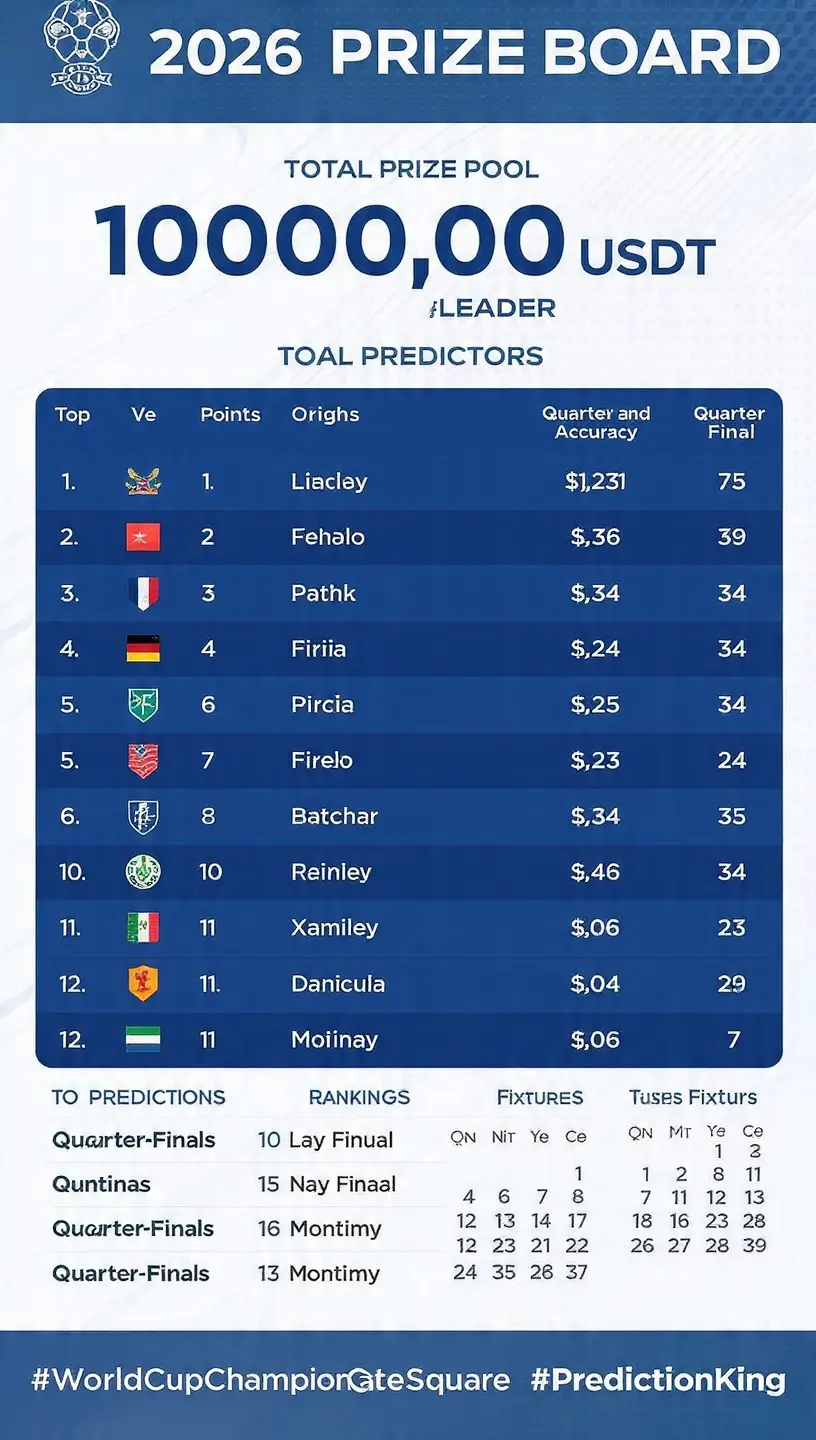Click the flag icon beside Liacley
816x1440 pixels.
(143, 482)
